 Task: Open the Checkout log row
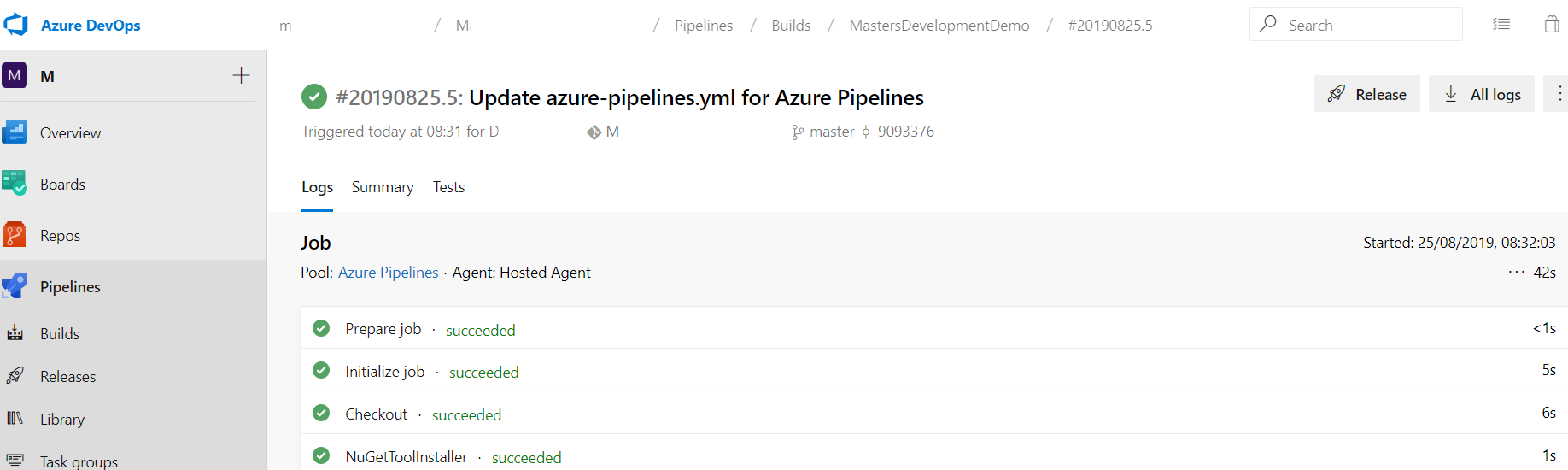click(x=934, y=413)
